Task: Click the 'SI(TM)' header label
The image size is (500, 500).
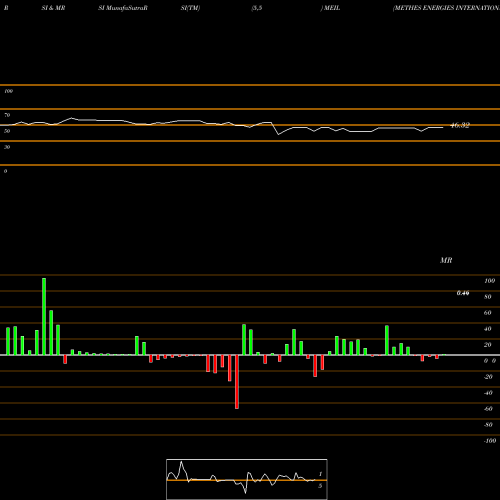Action: [x=190, y=8]
